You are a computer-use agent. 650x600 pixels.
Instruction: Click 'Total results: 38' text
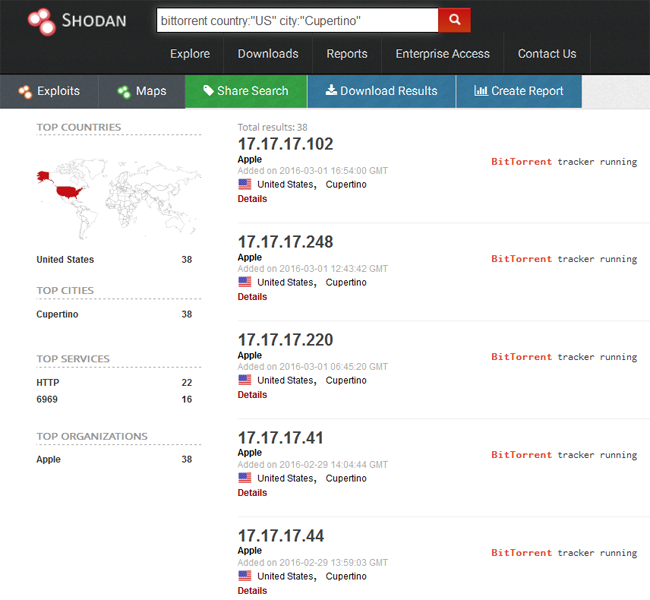[272, 127]
